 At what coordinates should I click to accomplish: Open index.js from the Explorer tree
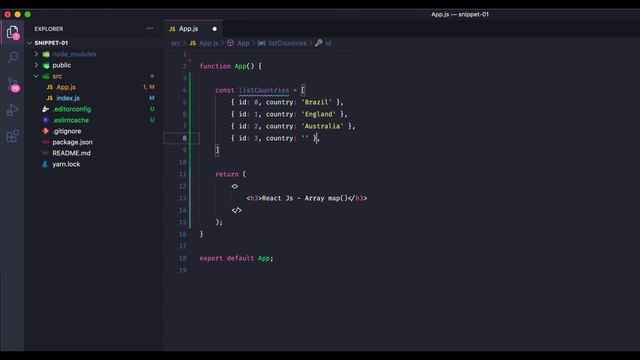(68, 98)
